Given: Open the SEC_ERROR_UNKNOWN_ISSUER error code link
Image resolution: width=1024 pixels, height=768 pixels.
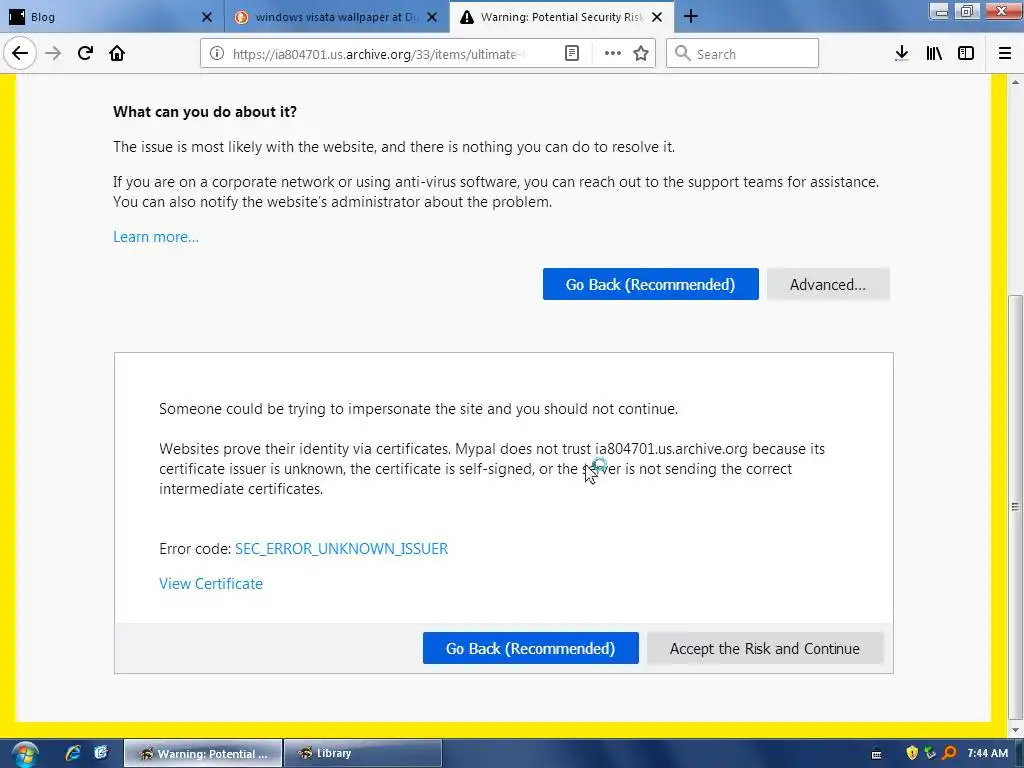Looking at the screenshot, I should coord(342,549).
